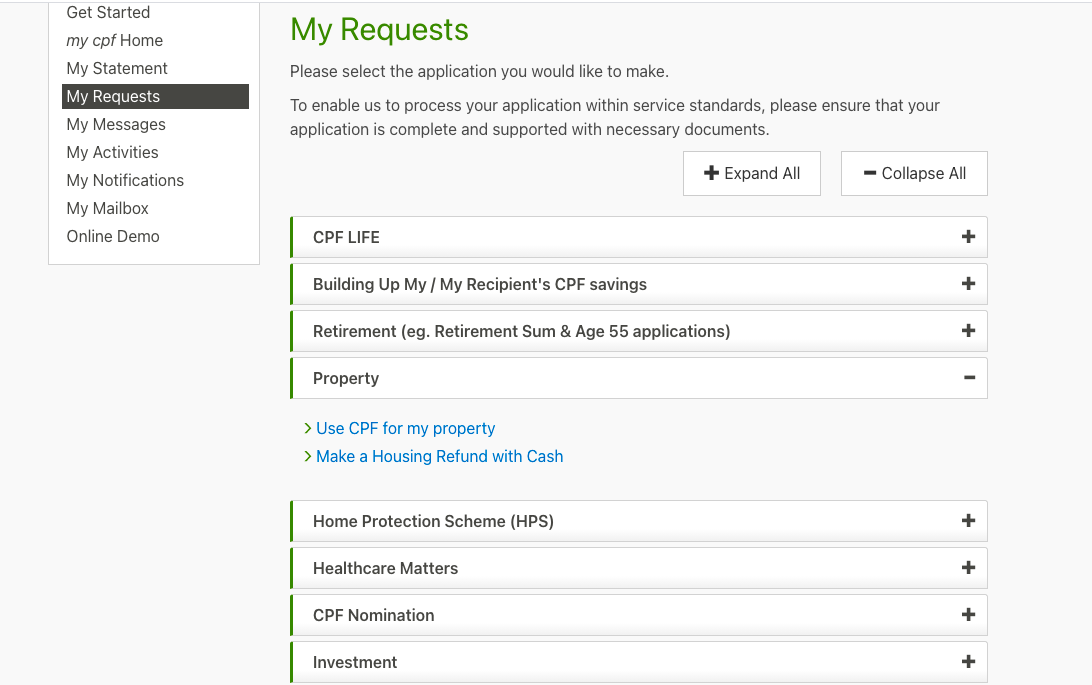The width and height of the screenshot is (1092, 685).
Task: Open My Messages in sidebar
Action: (116, 124)
